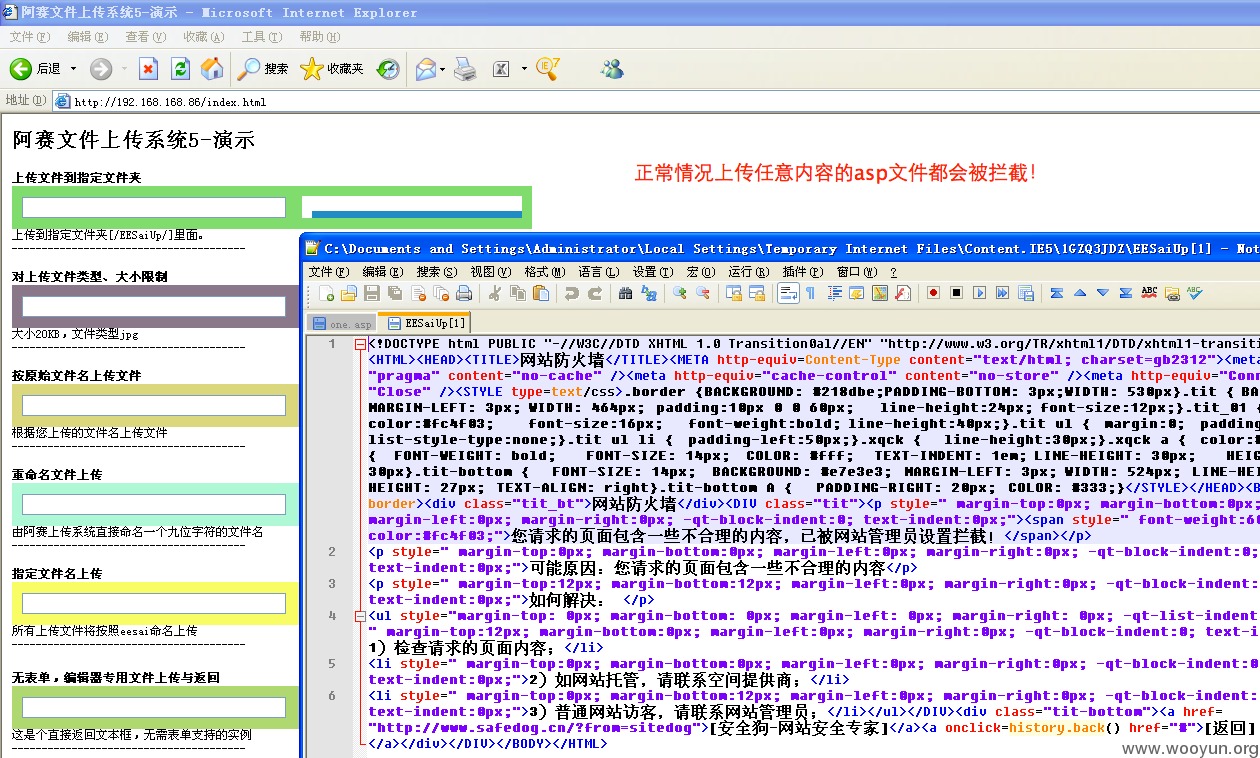Image resolution: width=1260 pixels, height=758 pixels.
Task: Click line number 6 in Notepad++ margin
Action: (x=333, y=696)
